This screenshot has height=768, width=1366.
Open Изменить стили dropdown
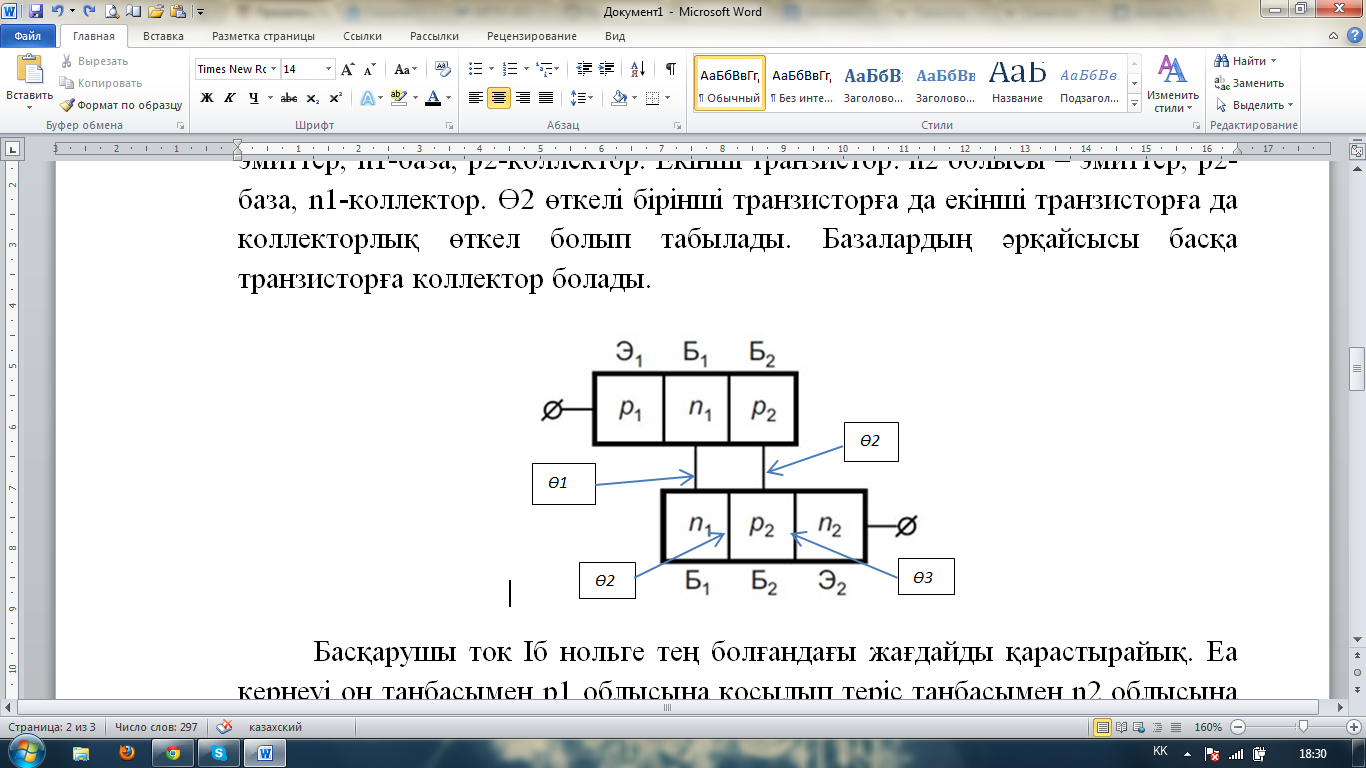[1172, 84]
